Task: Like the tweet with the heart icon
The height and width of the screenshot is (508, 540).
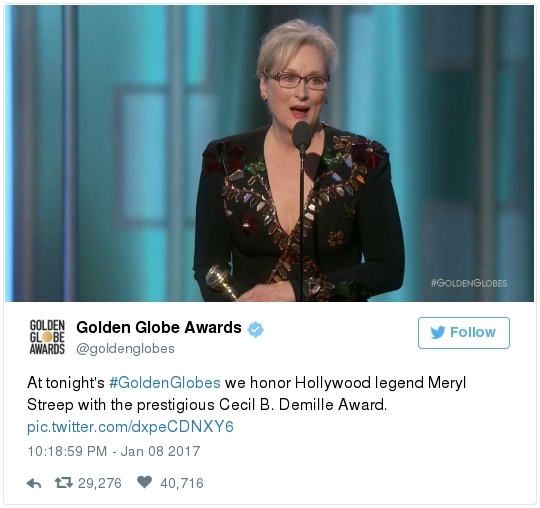Action: 144,482
